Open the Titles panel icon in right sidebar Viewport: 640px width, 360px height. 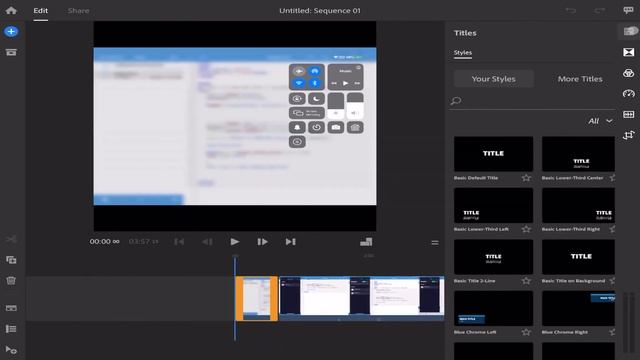click(x=629, y=31)
